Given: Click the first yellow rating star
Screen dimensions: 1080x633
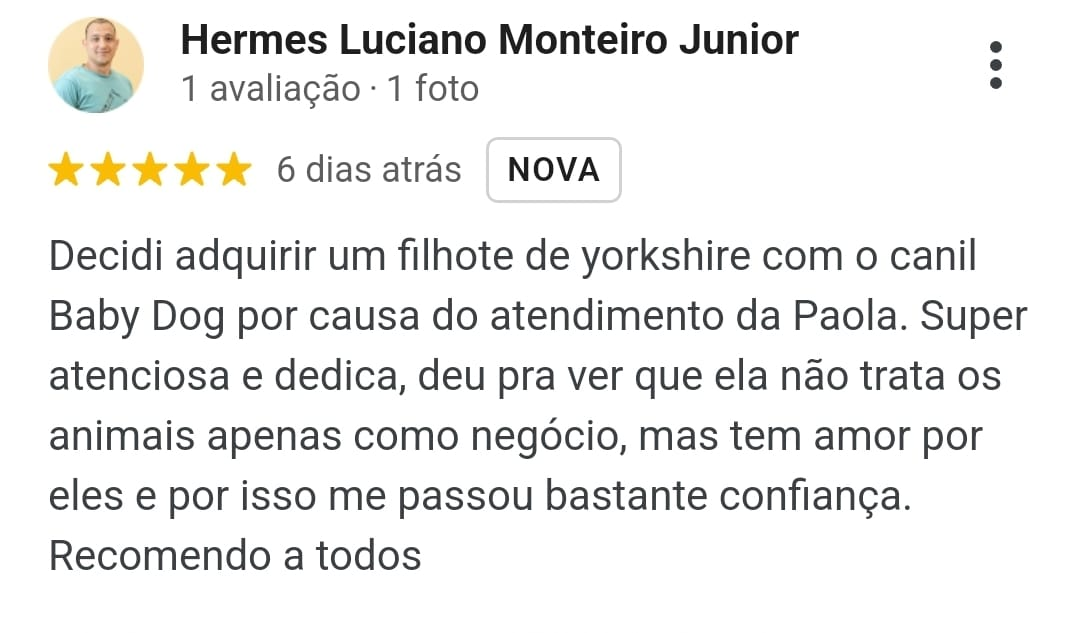Looking at the screenshot, I should [x=66, y=171].
